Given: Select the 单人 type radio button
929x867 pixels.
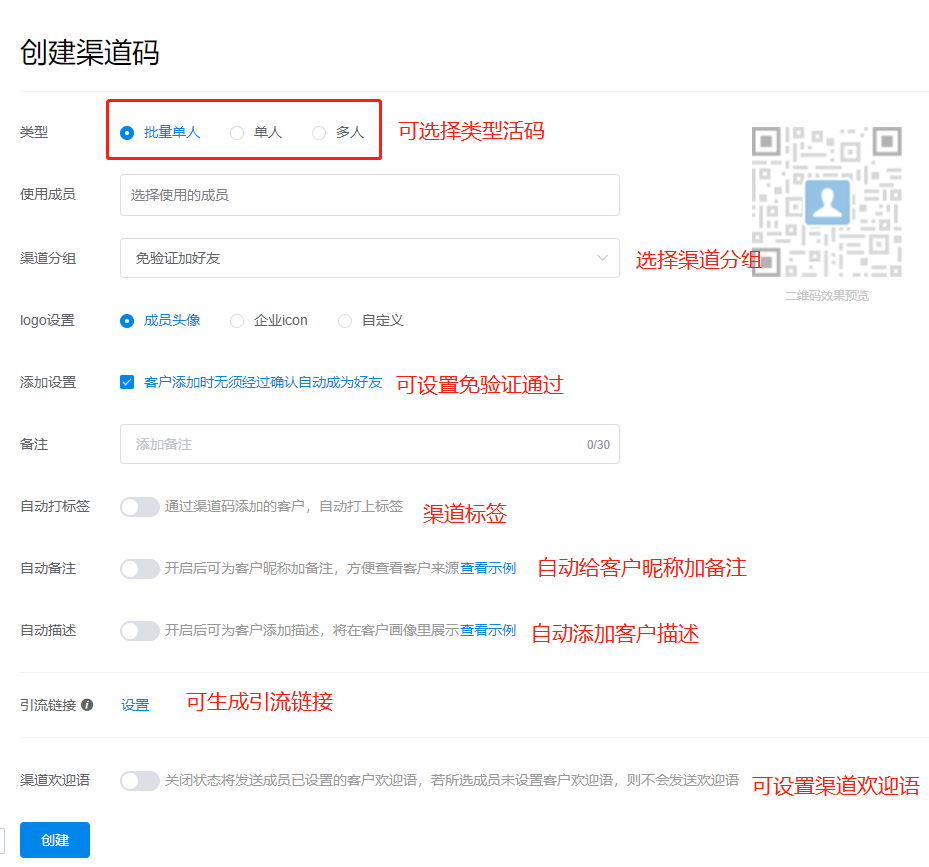Looking at the screenshot, I should 237,132.
